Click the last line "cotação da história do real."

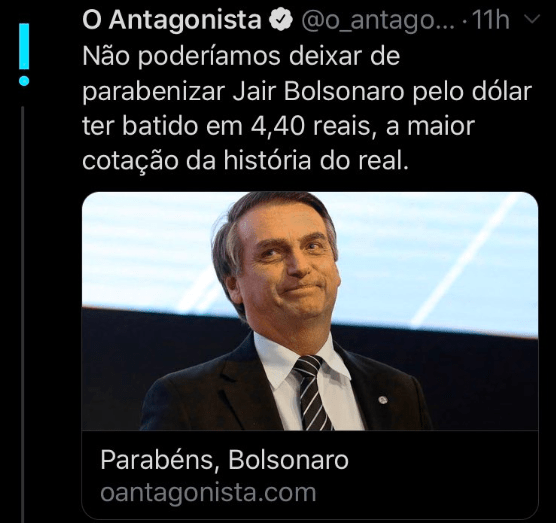245,161
